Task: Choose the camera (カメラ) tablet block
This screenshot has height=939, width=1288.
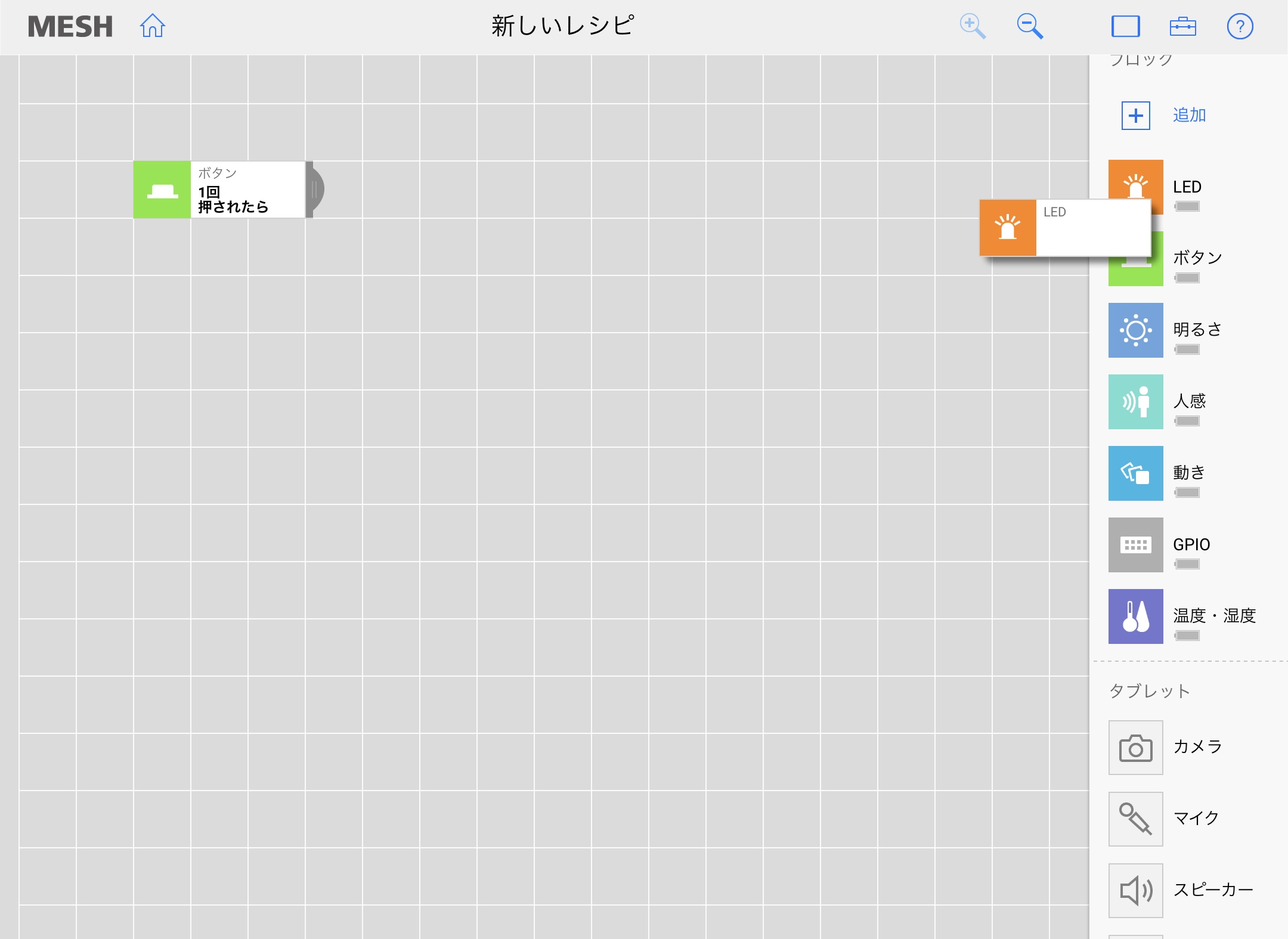Action: 1135,747
